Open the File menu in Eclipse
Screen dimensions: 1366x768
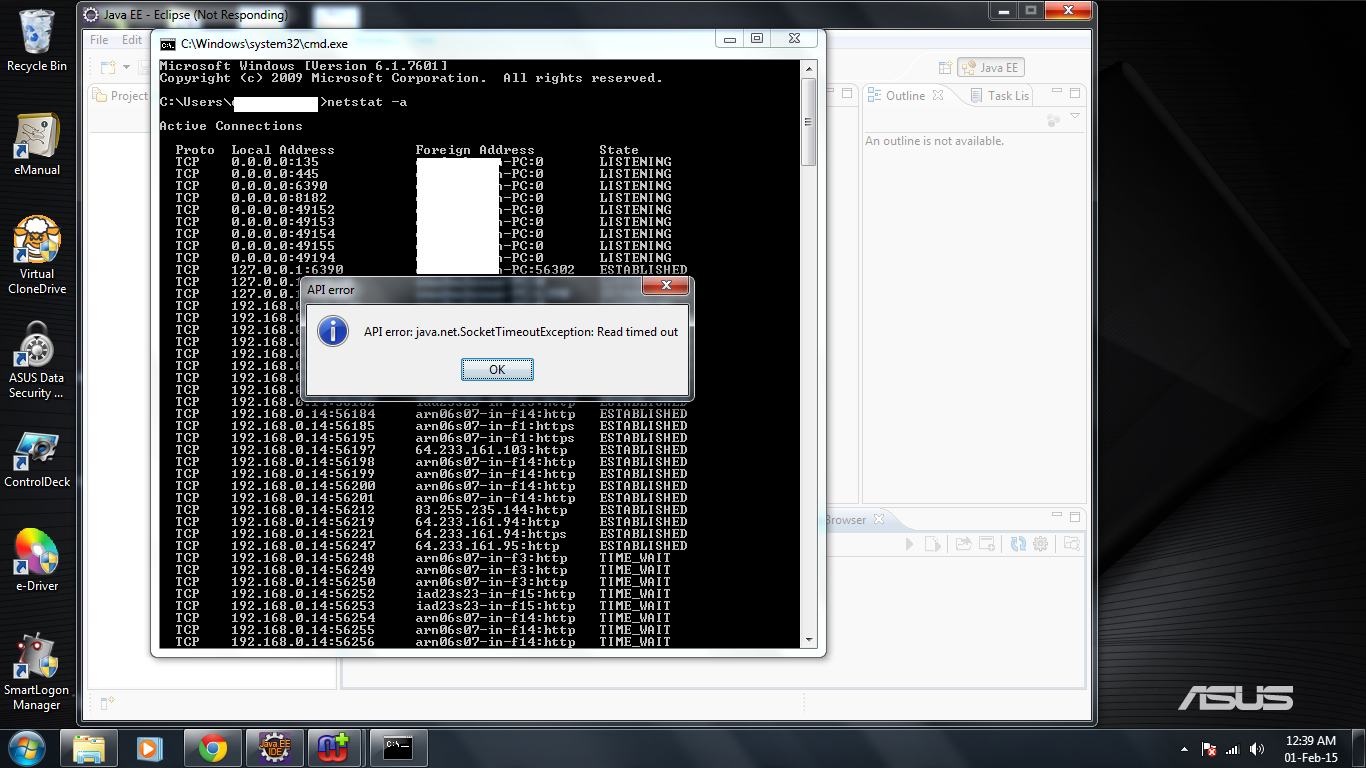(x=99, y=40)
